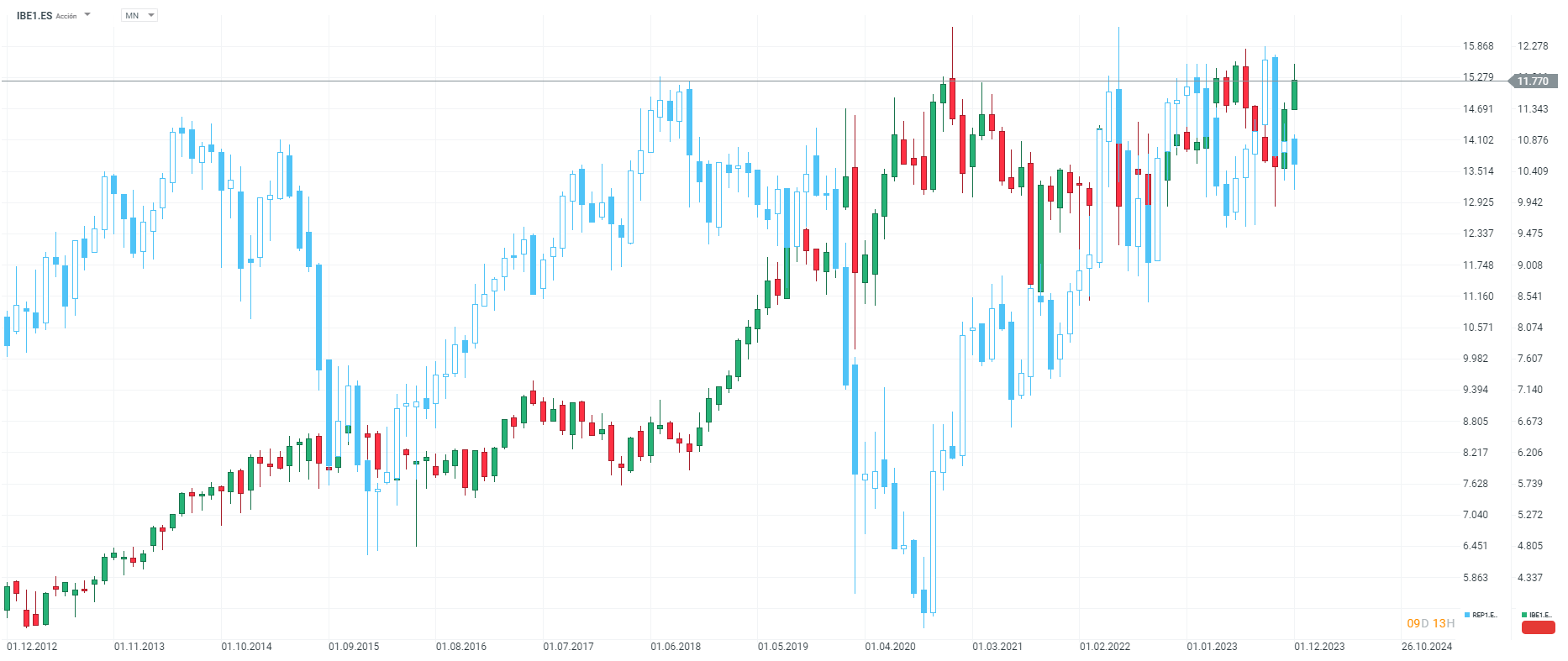Screen dimensions: 1568x661
Task: Click the 01.06.2018 time axis label
Action: click(676, 647)
